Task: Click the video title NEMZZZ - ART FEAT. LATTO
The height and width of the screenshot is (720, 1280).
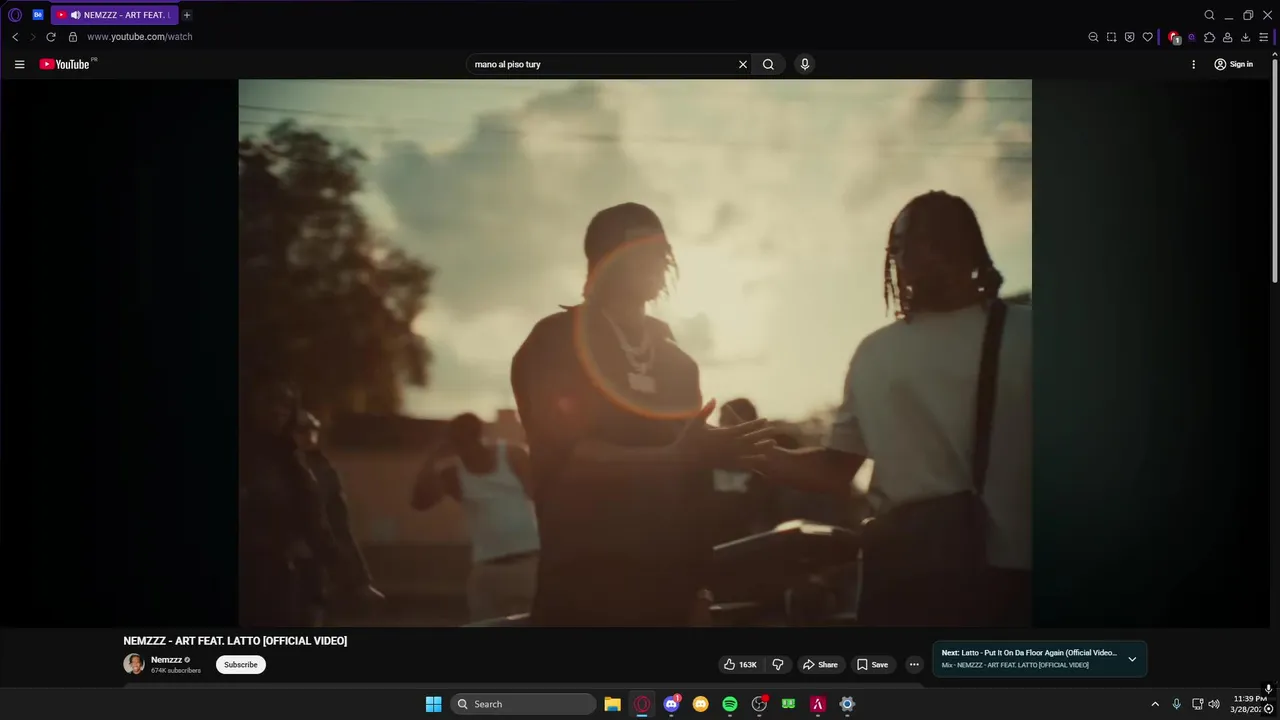Action: pyautogui.click(x=235, y=641)
